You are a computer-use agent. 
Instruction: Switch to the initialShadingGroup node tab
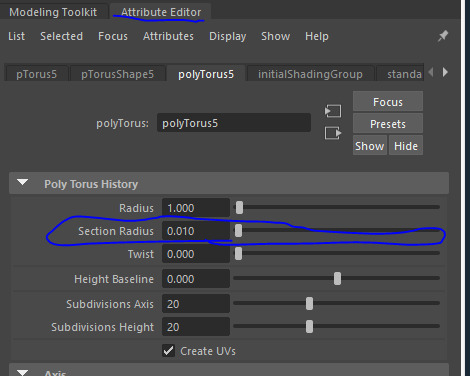[310, 74]
